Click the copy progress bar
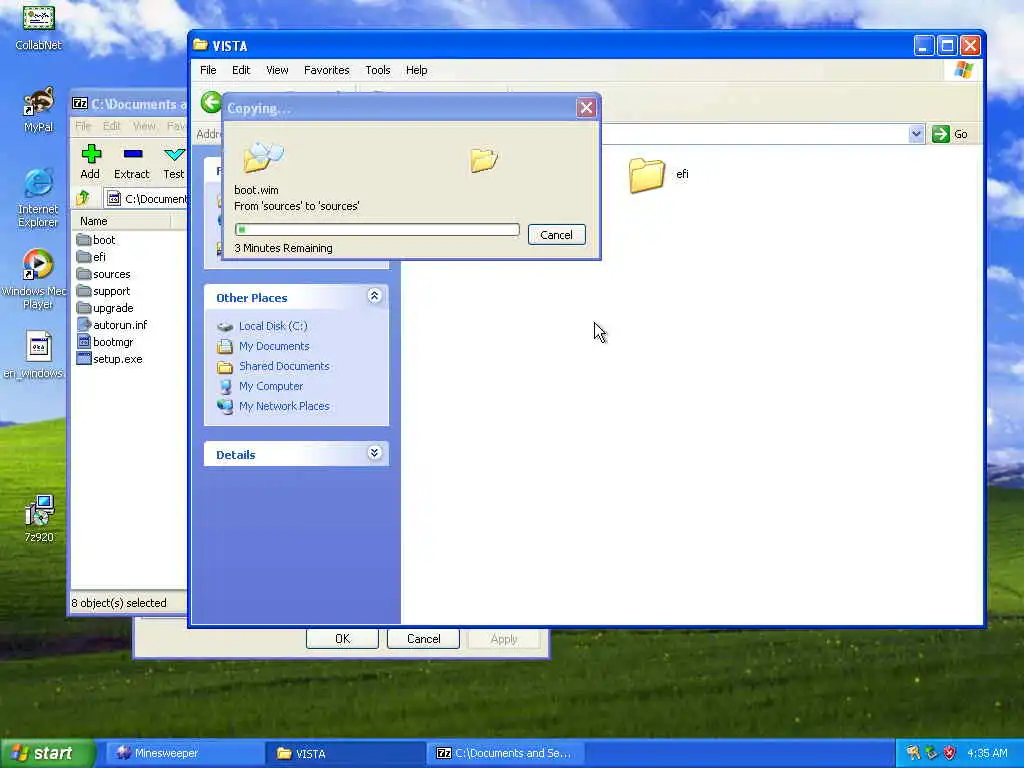Viewport: 1024px width, 768px height. (x=377, y=229)
